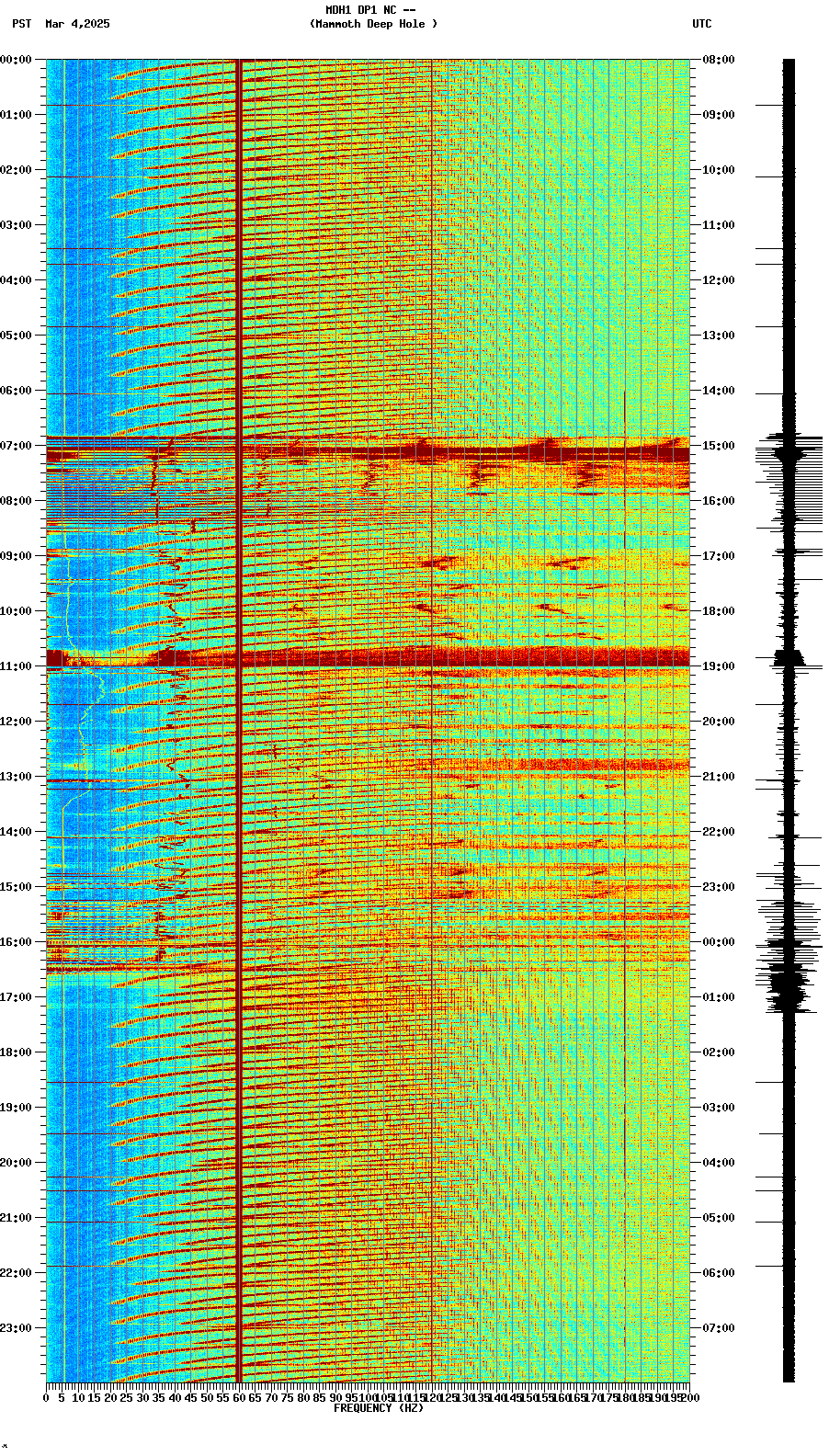Select the 12:00 PST time label on left axis
Viewport: 829px width, 1456px height.
[16, 722]
